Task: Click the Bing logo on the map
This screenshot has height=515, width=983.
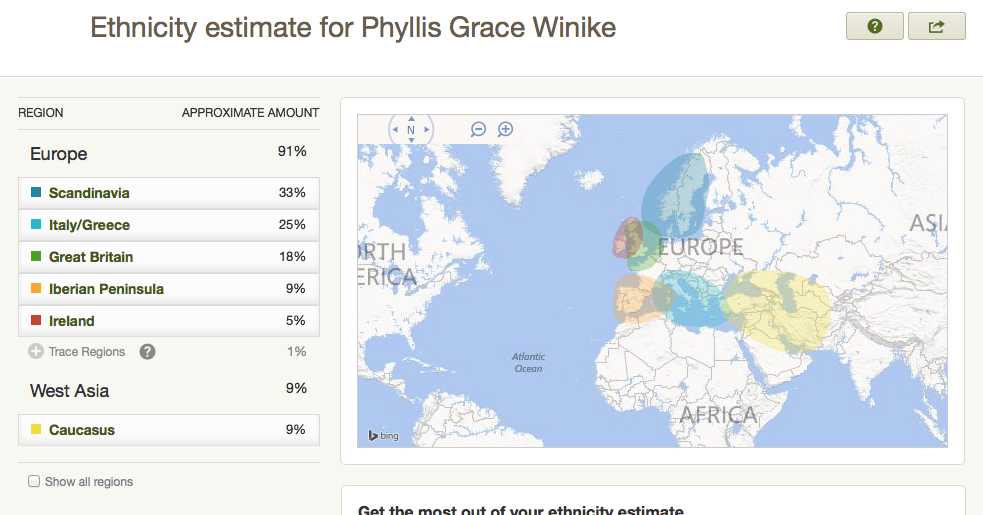Action: point(384,435)
